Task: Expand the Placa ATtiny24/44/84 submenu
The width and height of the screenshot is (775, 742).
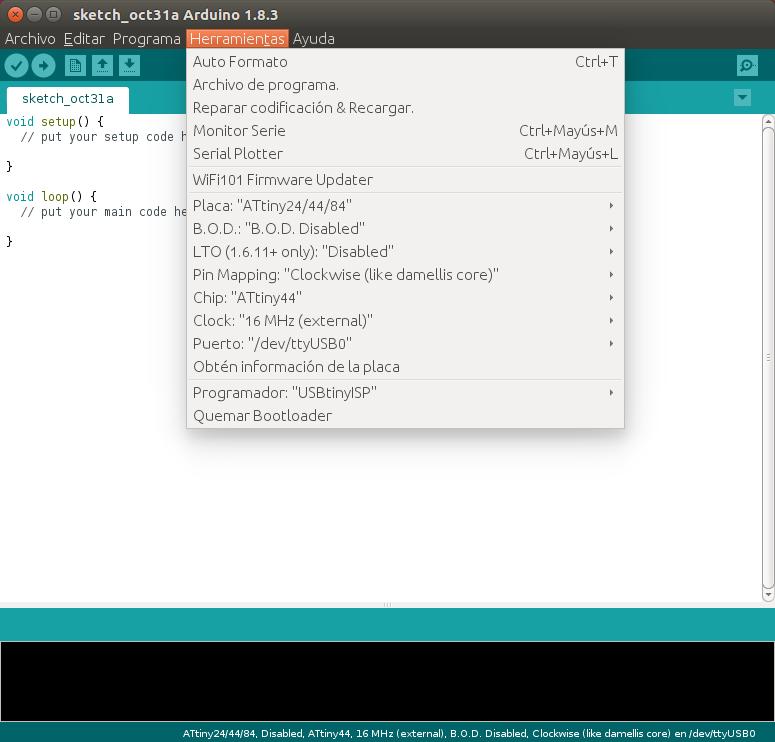Action: click(405, 206)
